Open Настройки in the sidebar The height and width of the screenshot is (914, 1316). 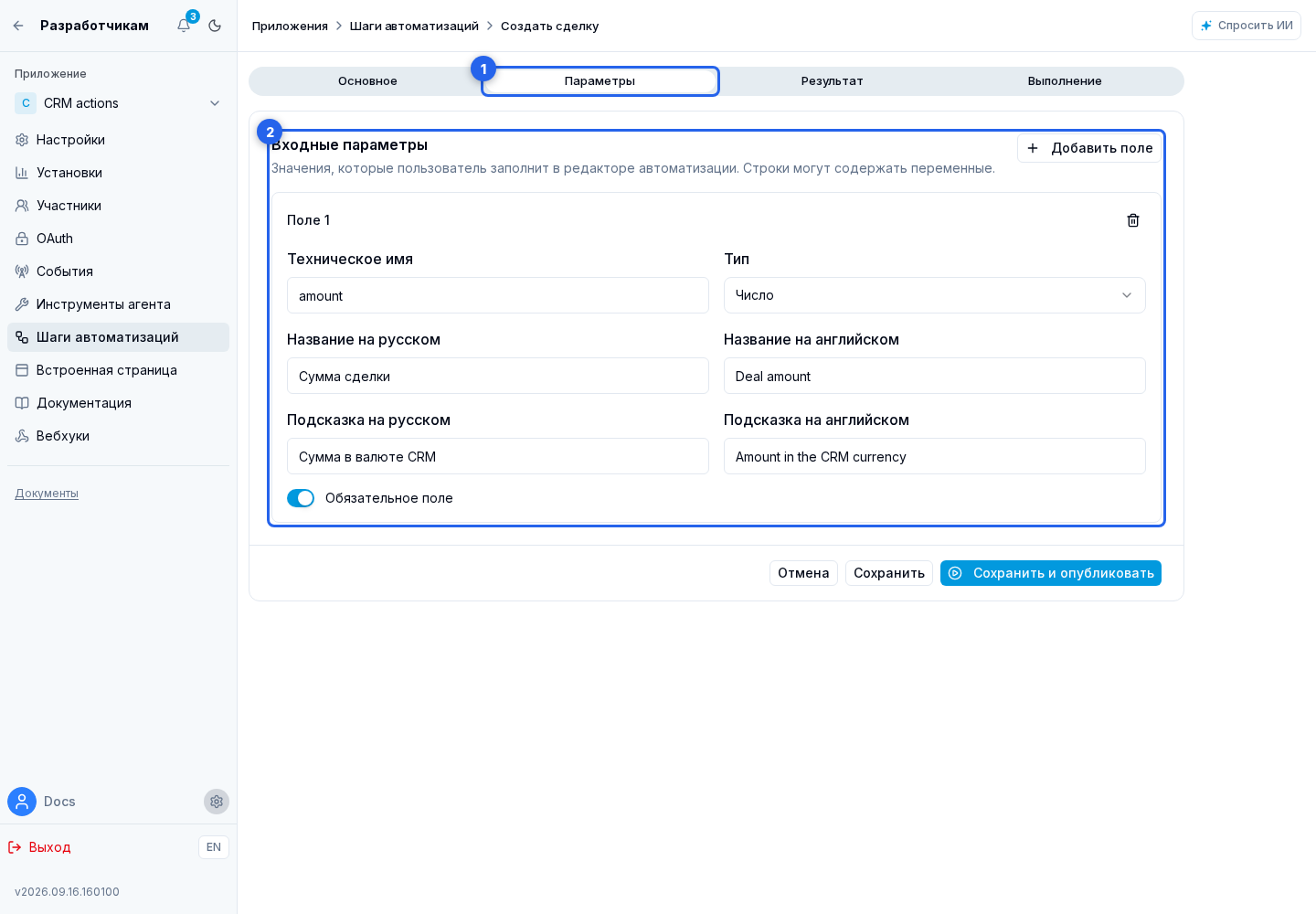[x=119, y=140]
